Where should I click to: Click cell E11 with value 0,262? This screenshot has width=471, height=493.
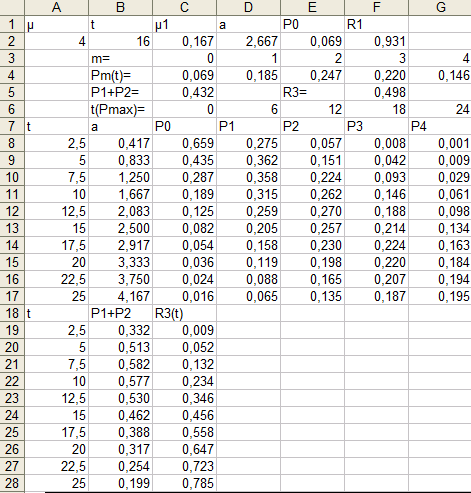312,194
